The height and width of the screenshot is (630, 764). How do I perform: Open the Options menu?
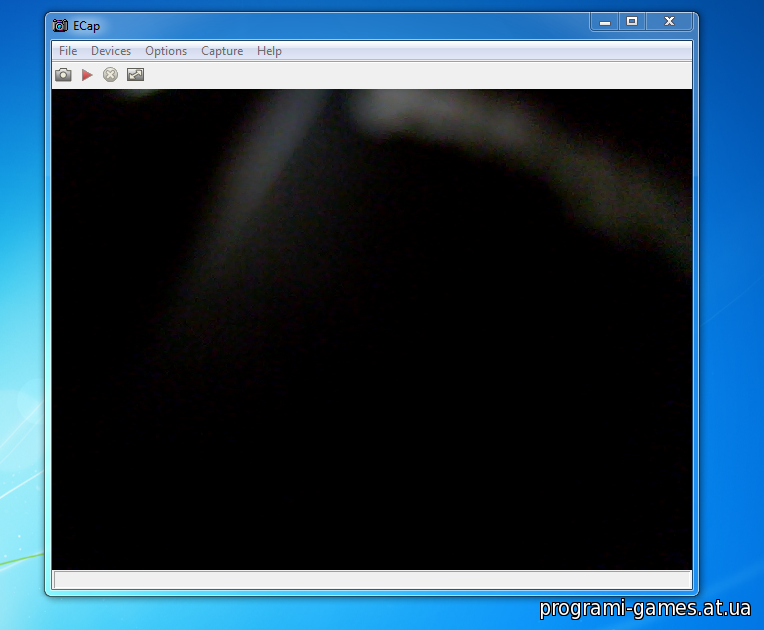166,51
